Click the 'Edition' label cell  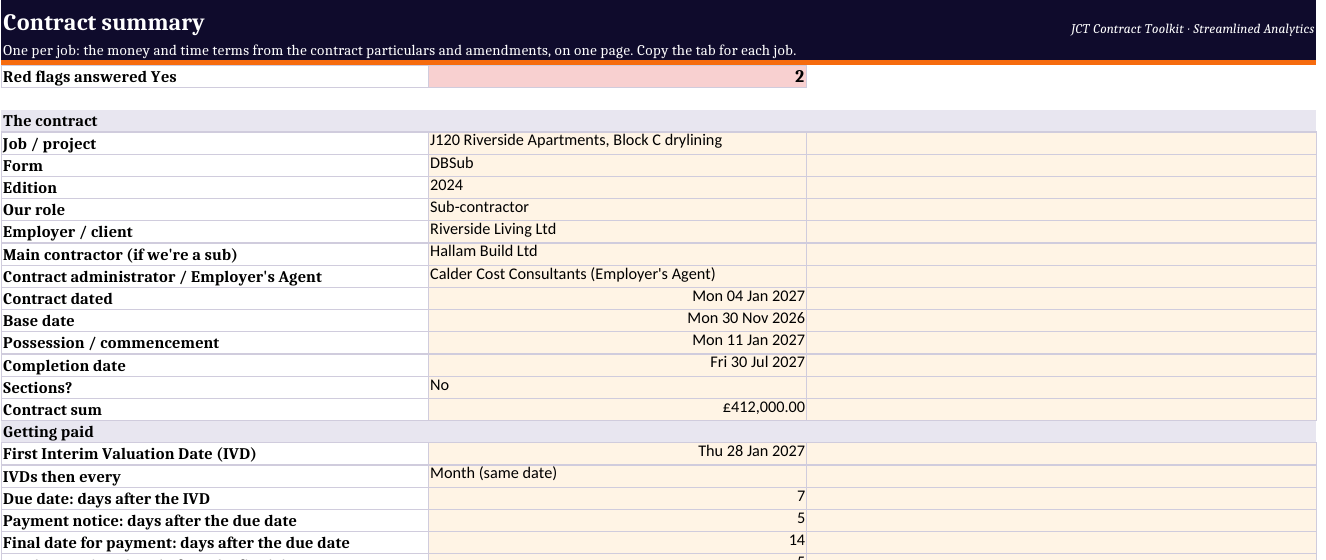215,187
